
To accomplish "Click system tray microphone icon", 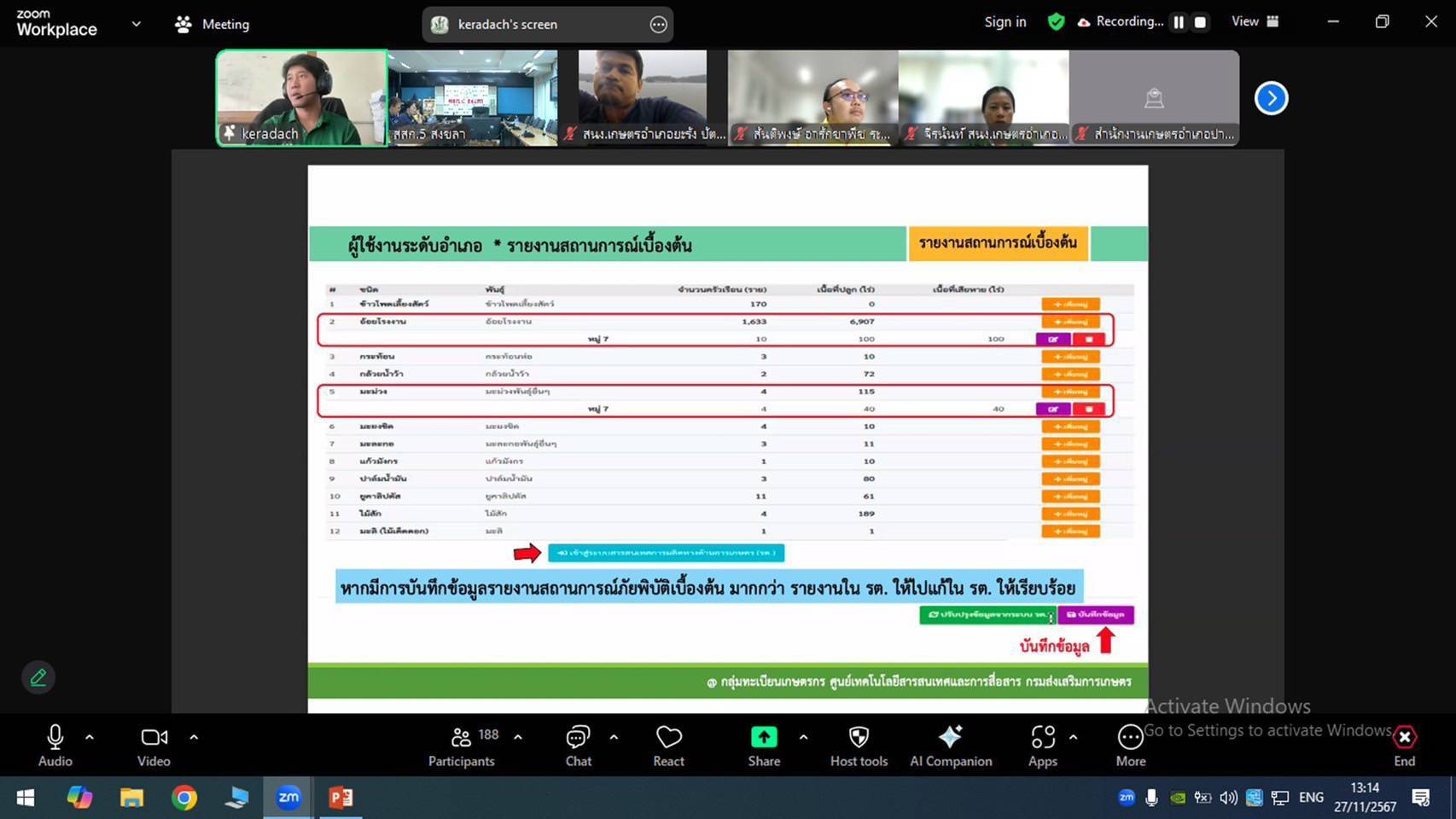I will 1151,798.
